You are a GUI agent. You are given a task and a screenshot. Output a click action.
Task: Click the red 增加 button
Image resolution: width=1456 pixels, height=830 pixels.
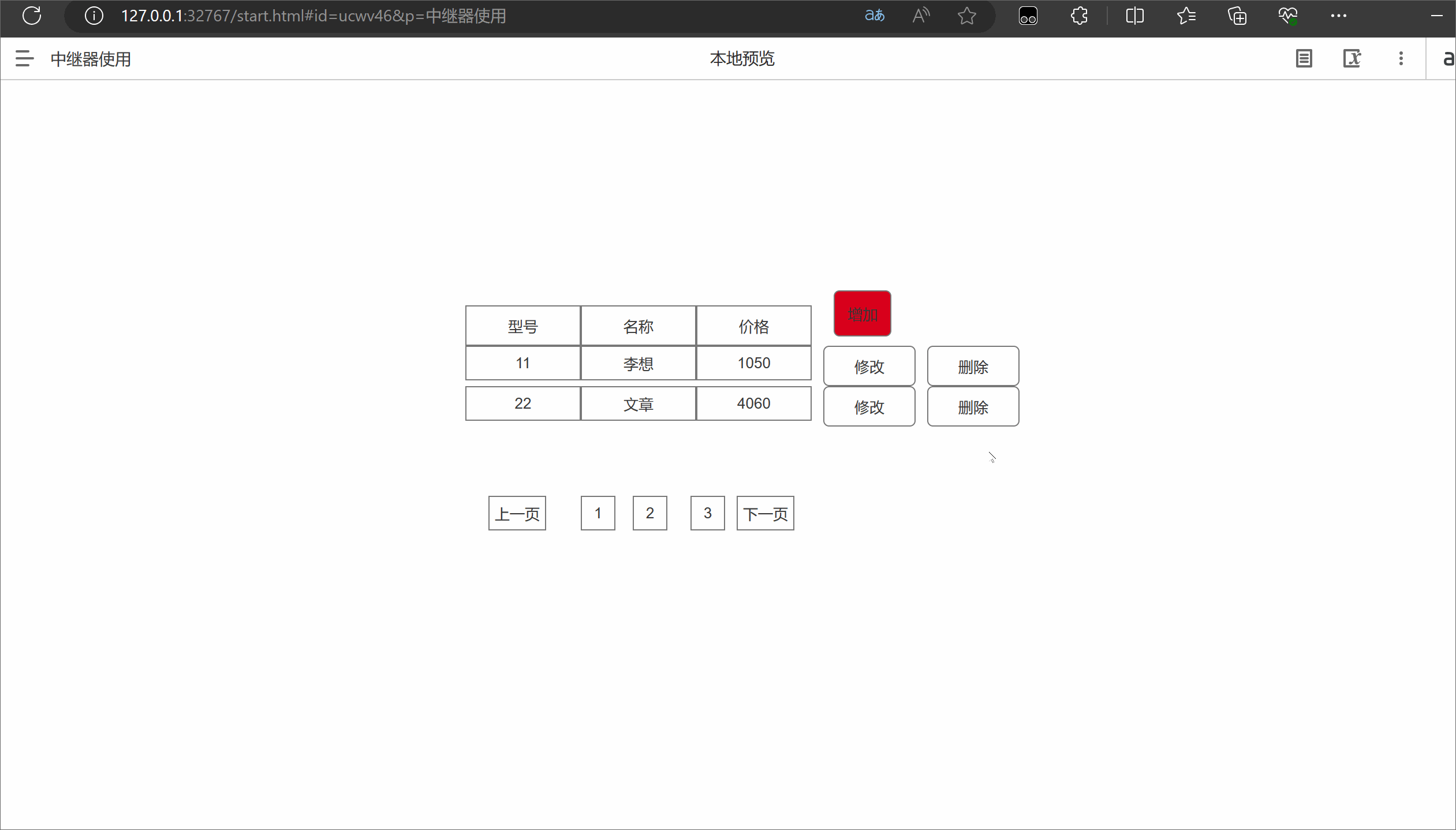click(862, 313)
